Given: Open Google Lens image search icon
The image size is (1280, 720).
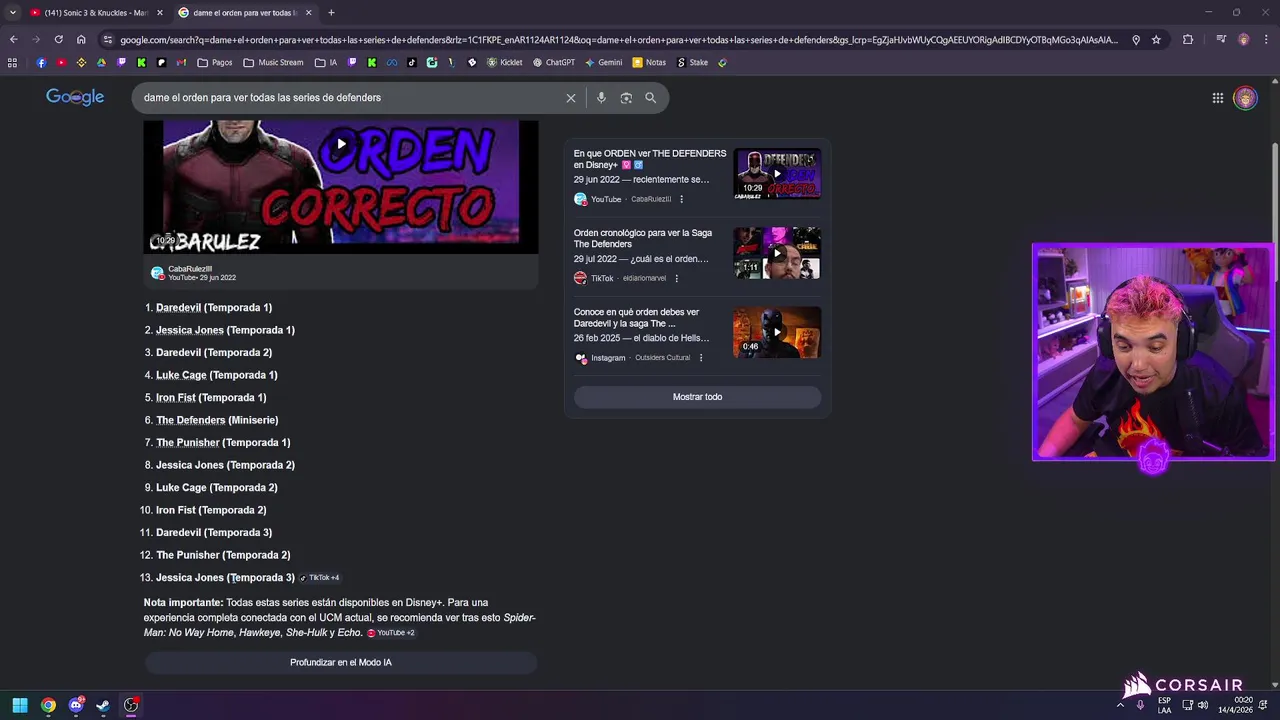Looking at the screenshot, I should tap(626, 98).
